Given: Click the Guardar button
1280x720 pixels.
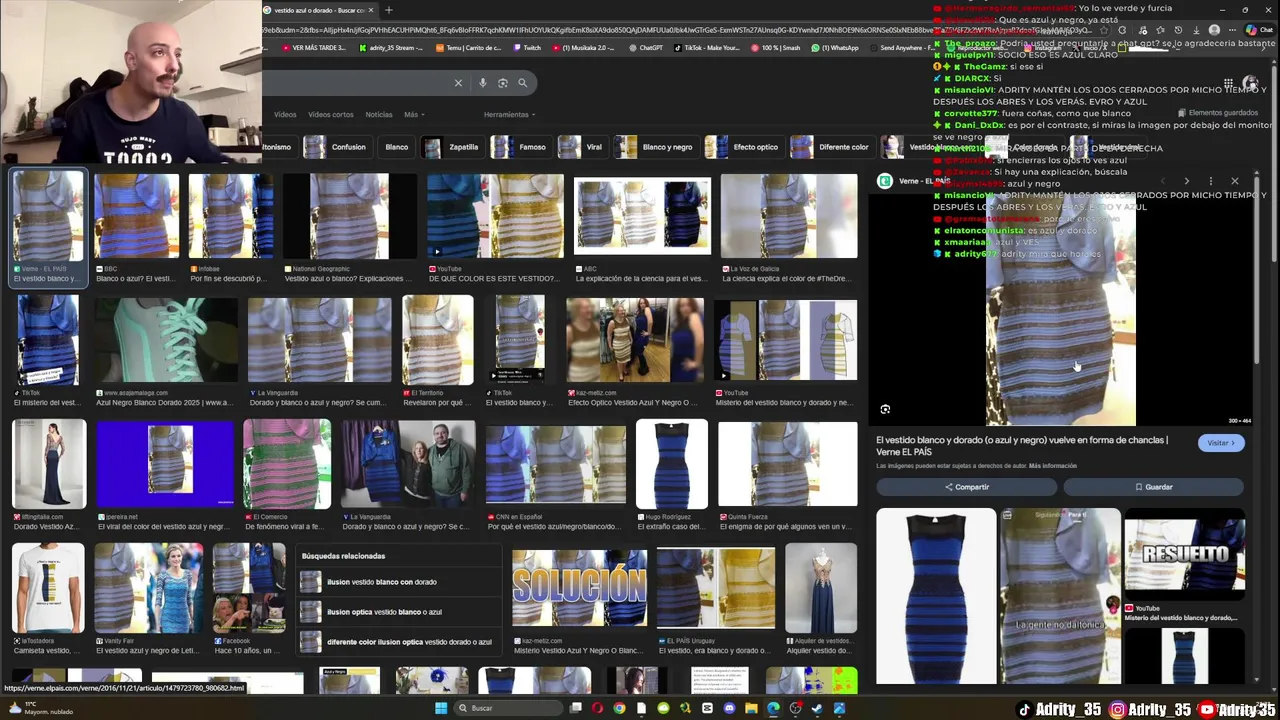Looking at the screenshot, I should [1153, 487].
